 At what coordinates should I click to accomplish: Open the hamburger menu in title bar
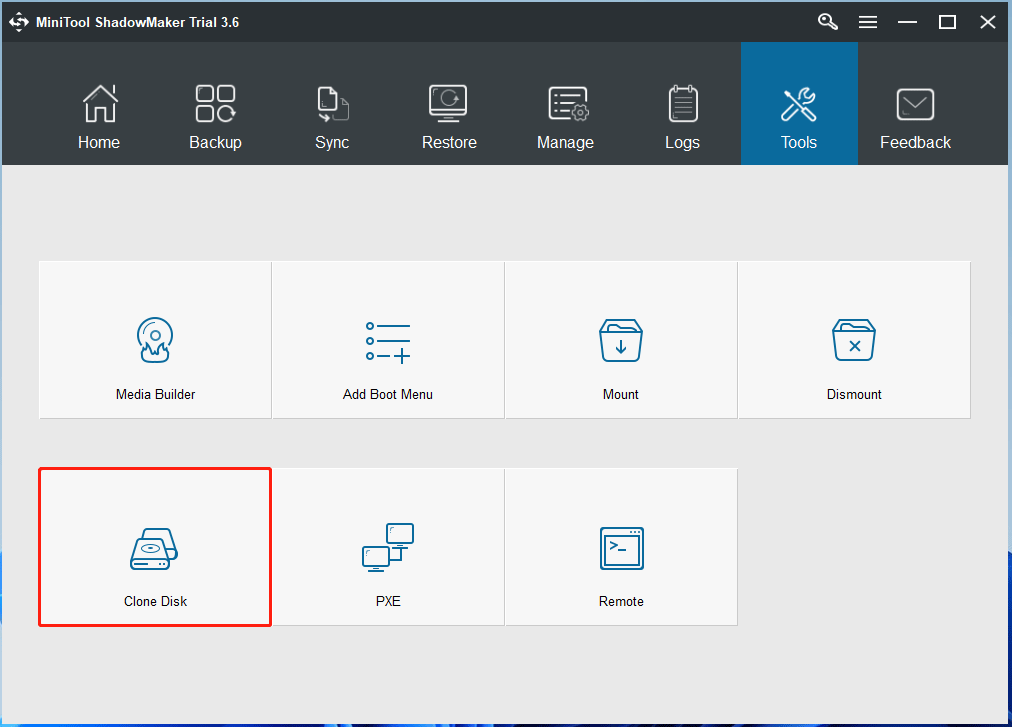868,22
